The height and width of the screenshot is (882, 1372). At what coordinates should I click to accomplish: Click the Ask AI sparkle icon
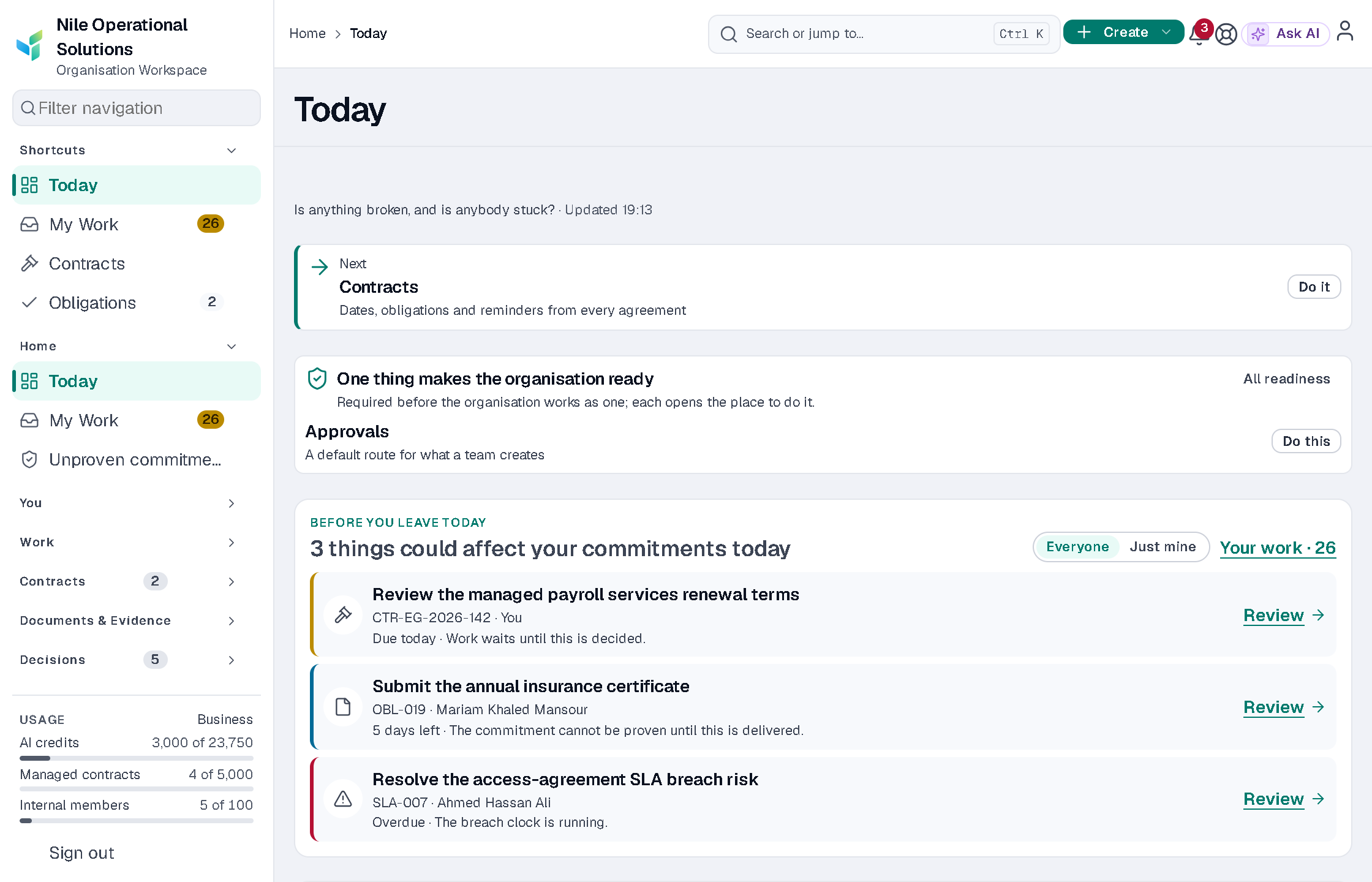click(x=1258, y=34)
